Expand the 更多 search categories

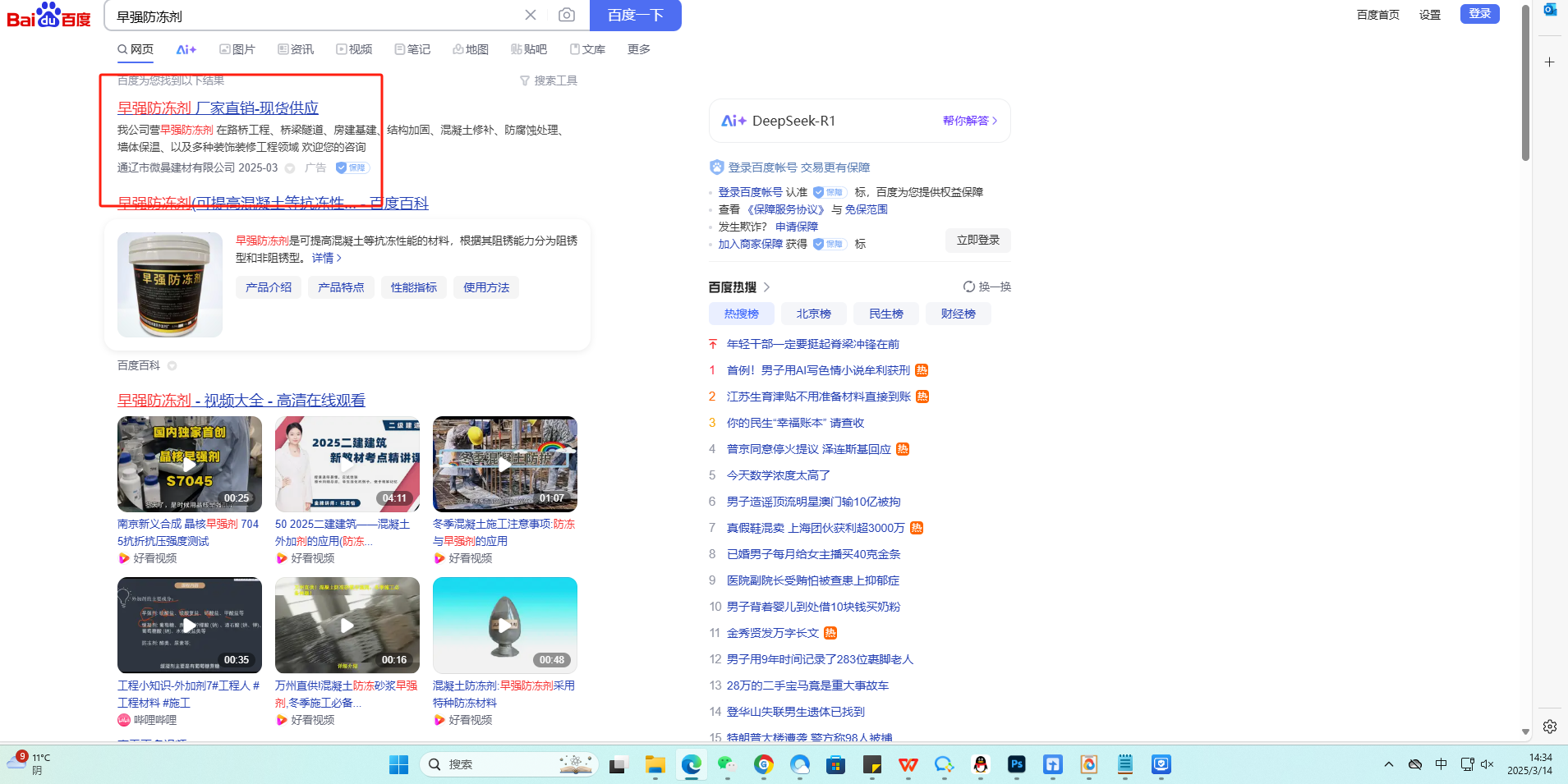pos(638,49)
